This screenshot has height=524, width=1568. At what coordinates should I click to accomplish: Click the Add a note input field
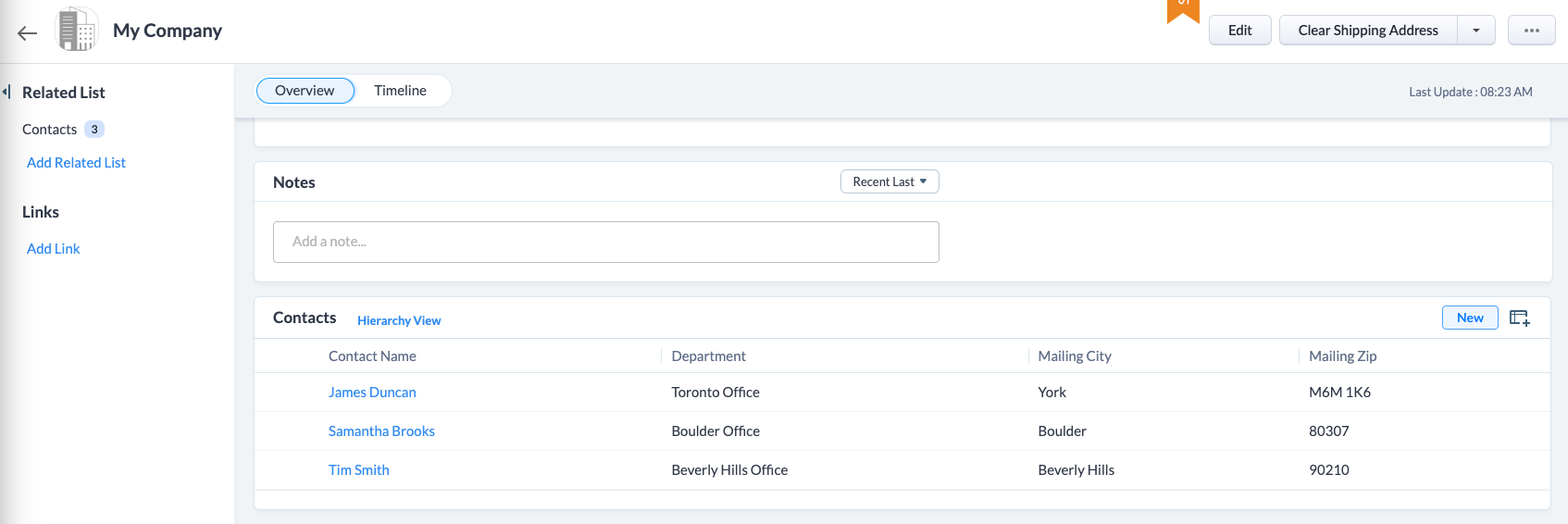coord(605,242)
